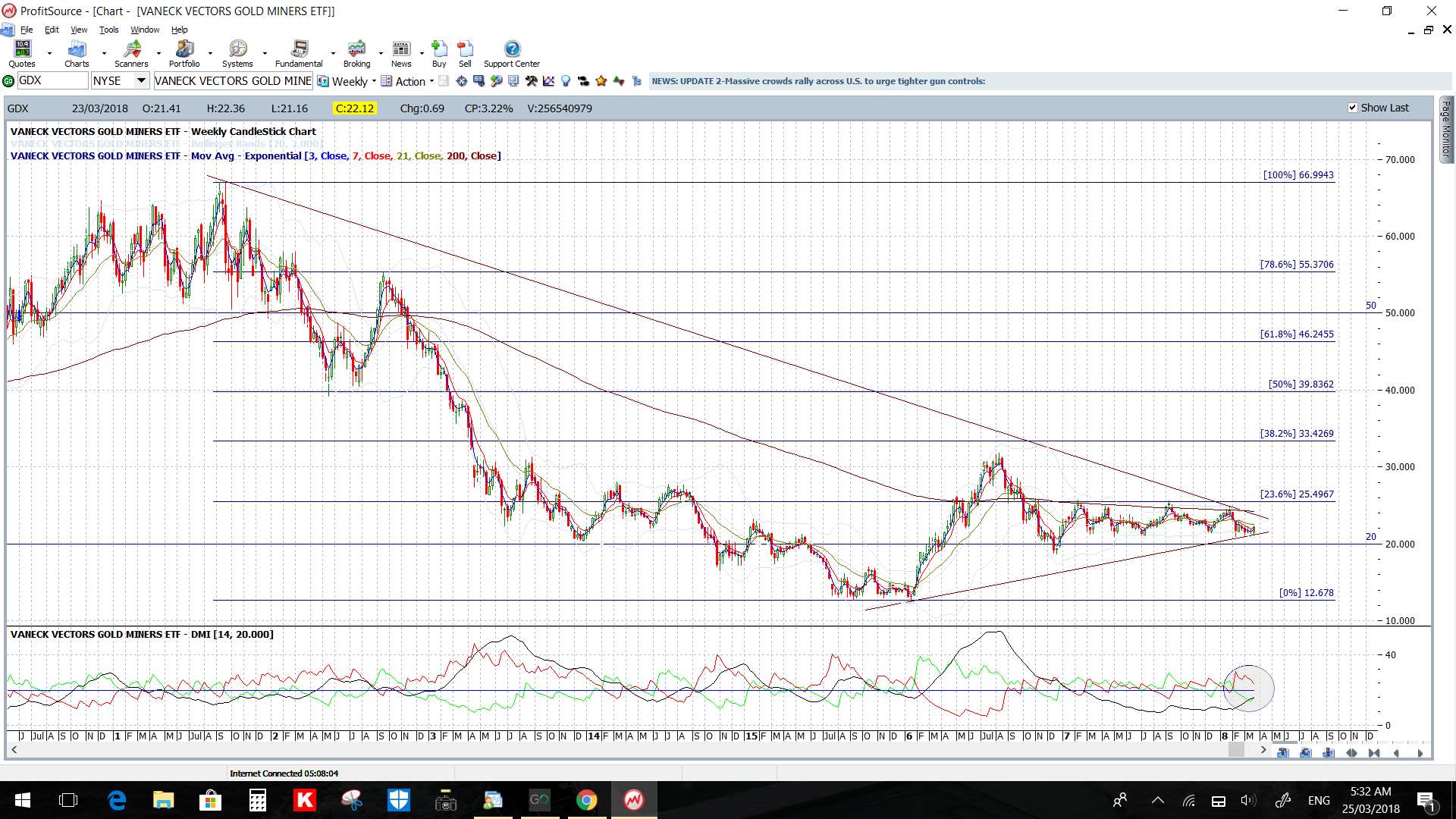The image size is (1456, 819).
Task: Click the line chart indicator icon
Action: click(548, 81)
